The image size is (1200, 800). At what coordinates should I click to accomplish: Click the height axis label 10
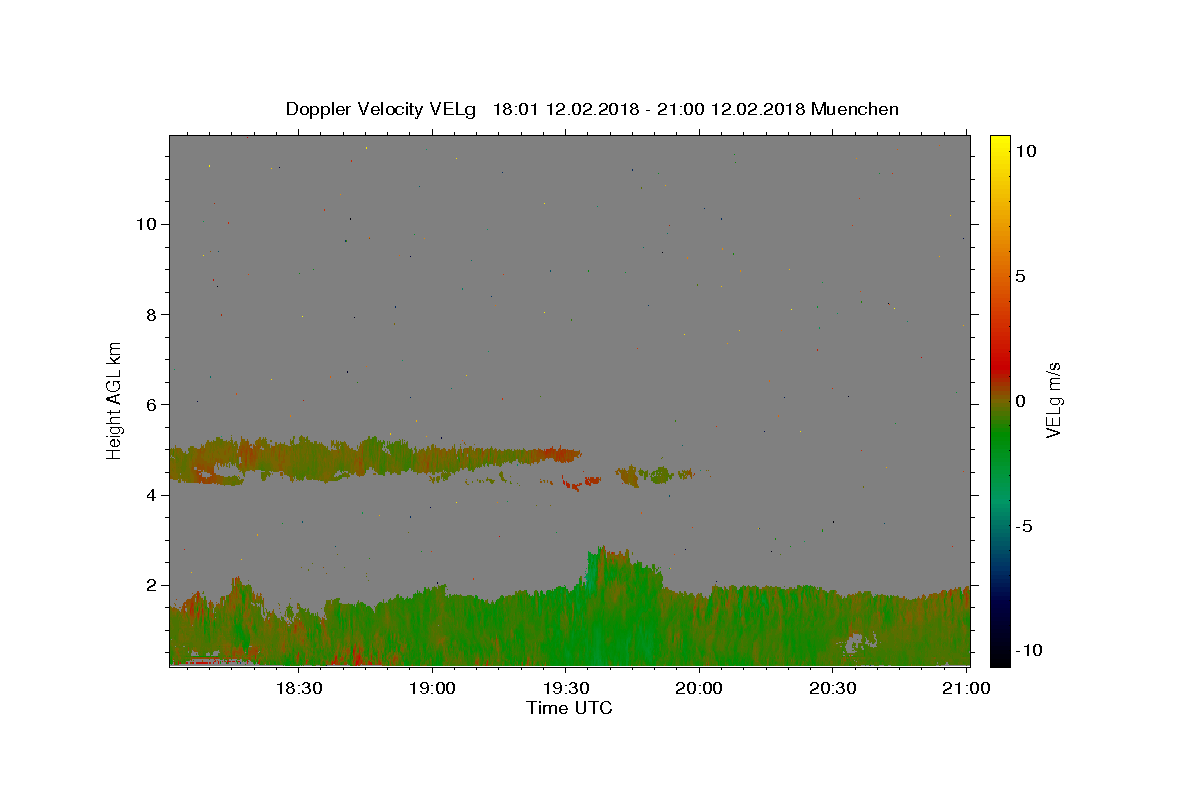click(145, 224)
